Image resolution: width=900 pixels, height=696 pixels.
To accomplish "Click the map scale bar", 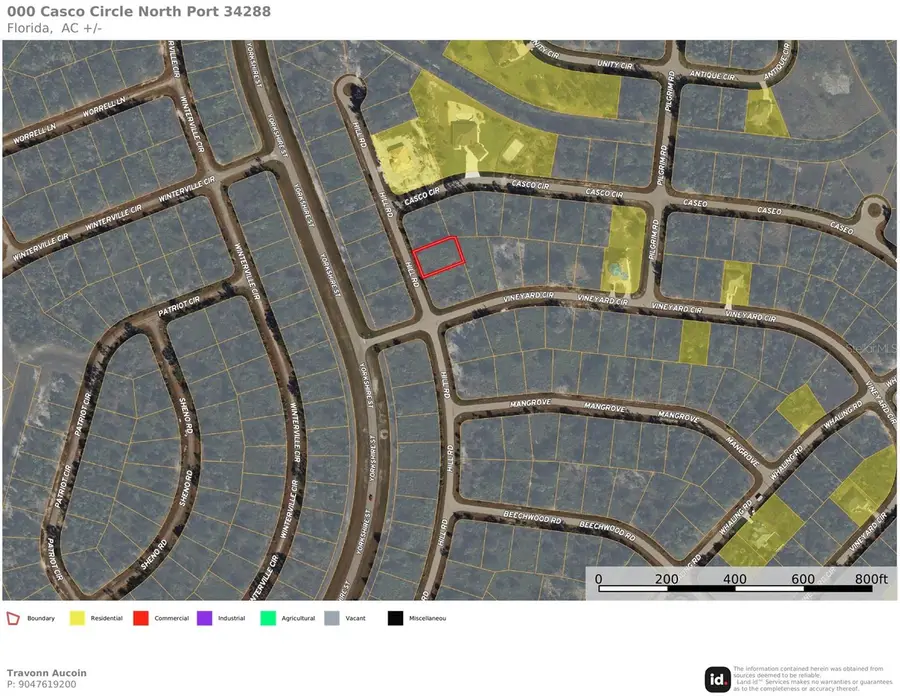I will pyautogui.click(x=741, y=587).
